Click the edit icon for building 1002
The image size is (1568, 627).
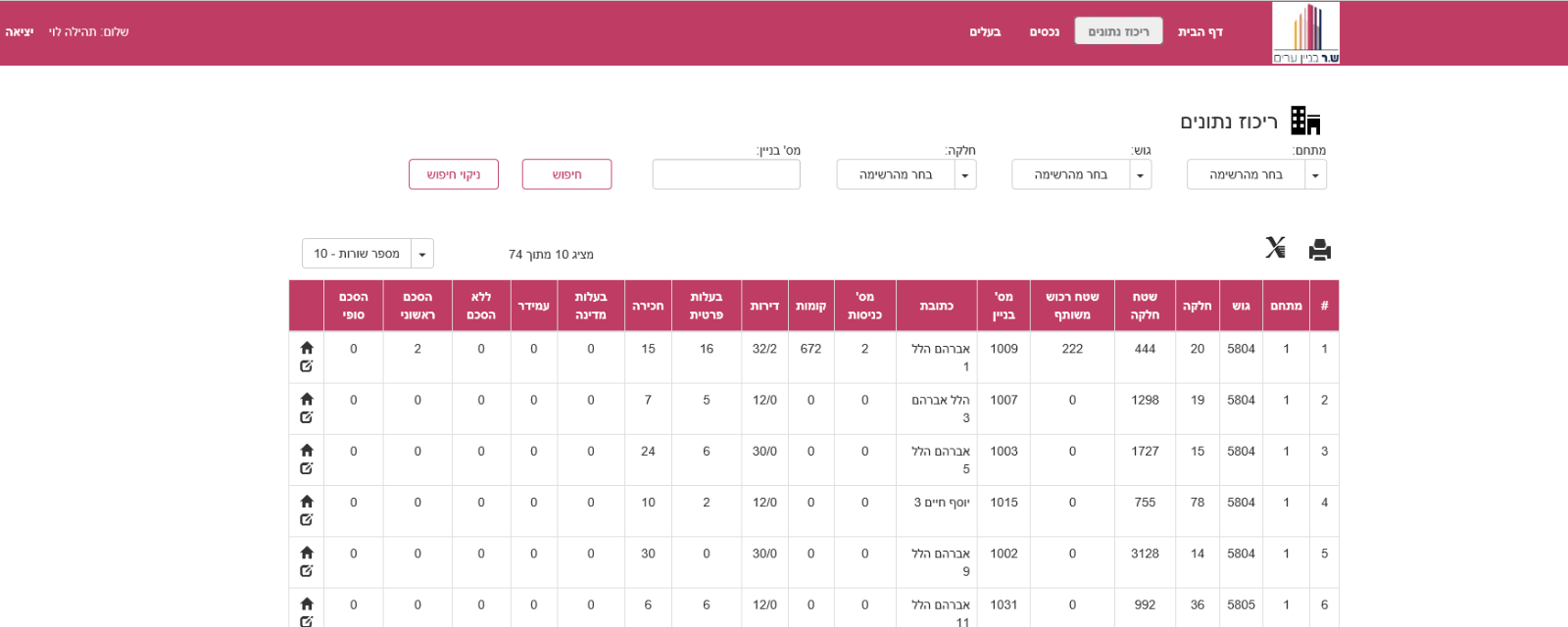point(307,570)
